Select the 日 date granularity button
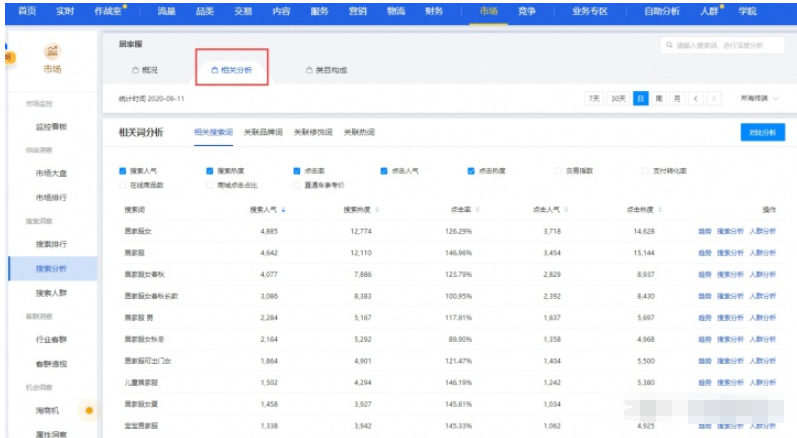 pos(640,99)
